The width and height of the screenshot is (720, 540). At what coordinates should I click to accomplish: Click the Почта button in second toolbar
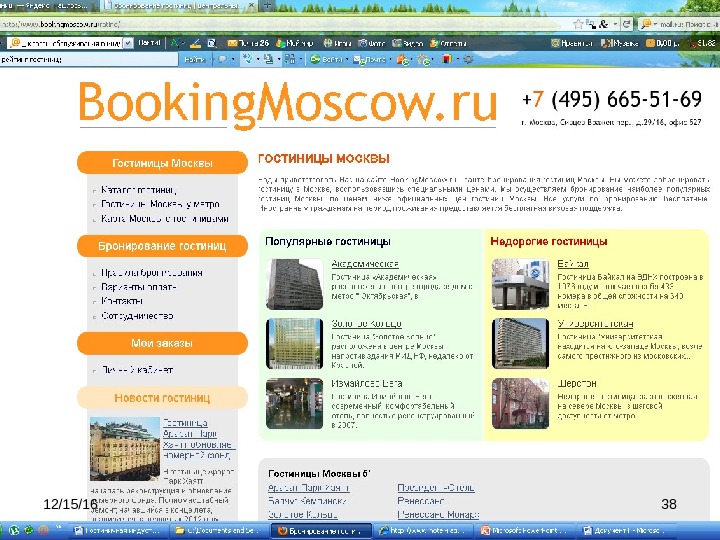(x=369, y=59)
